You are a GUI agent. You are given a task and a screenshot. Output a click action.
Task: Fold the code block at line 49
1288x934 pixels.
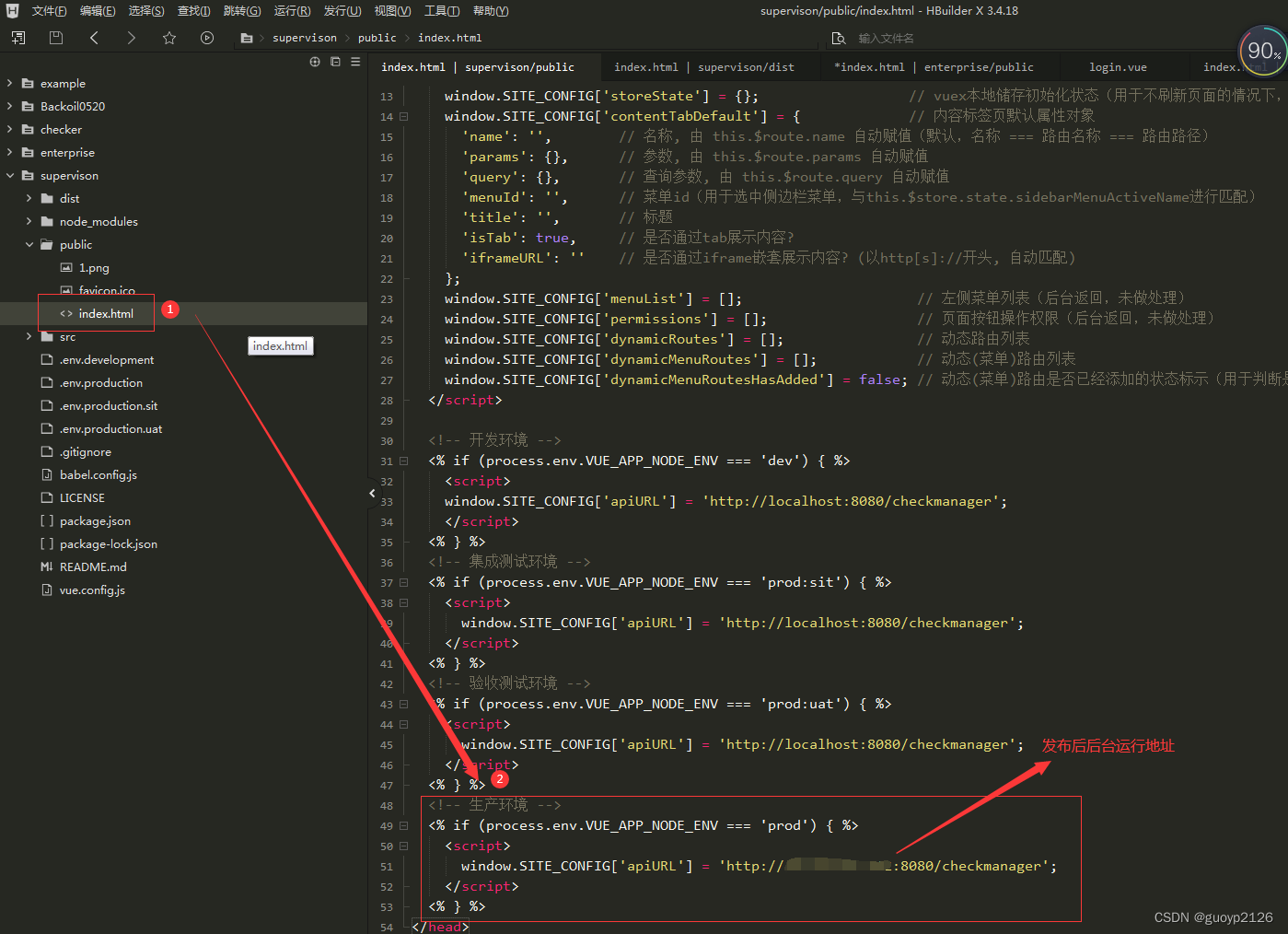coord(403,826)
